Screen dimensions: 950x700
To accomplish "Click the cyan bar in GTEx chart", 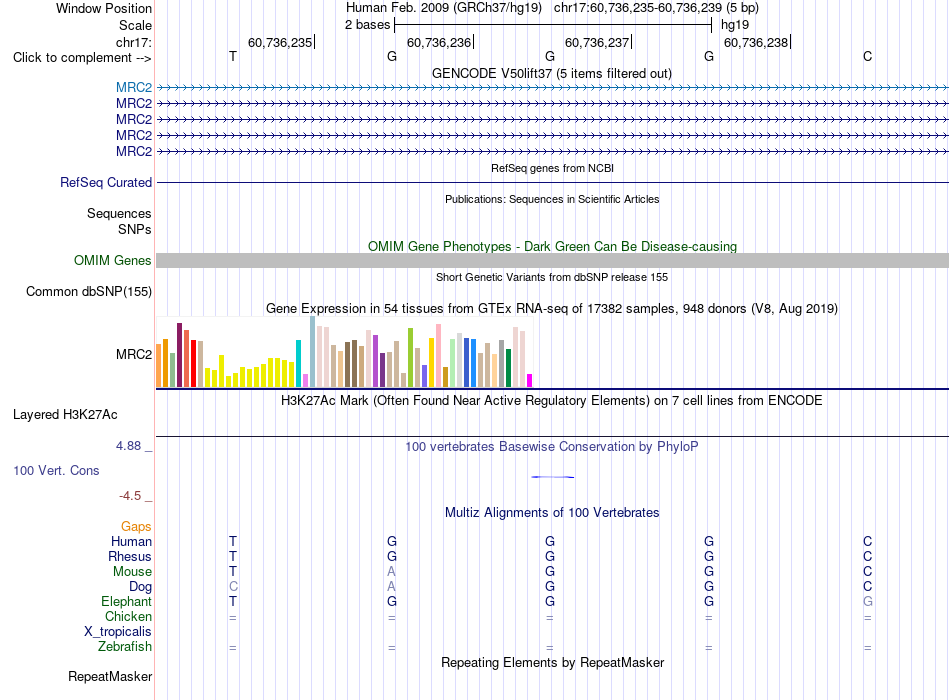I will pyautogui.click(x=298, y=364).
